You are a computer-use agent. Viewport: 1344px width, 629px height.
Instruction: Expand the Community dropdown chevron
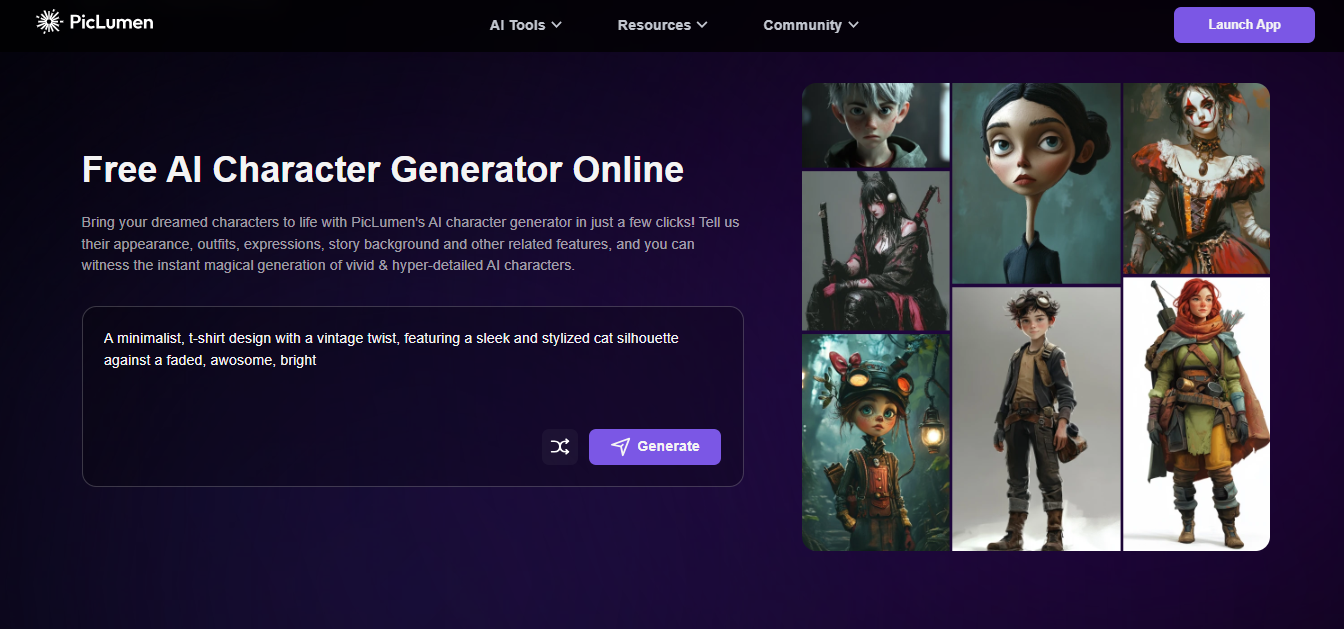click(x=855, y=25)
